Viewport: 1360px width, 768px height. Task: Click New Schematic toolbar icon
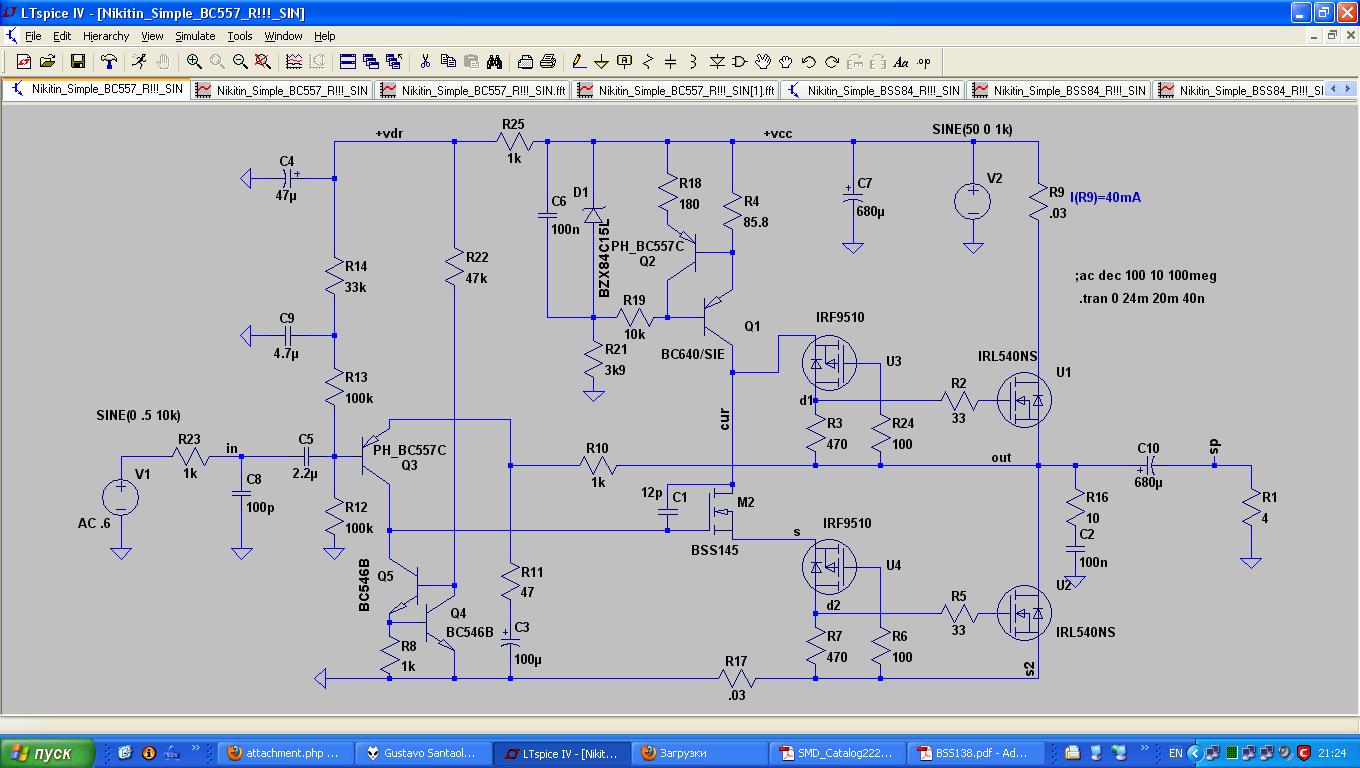[x=23, y=62]
